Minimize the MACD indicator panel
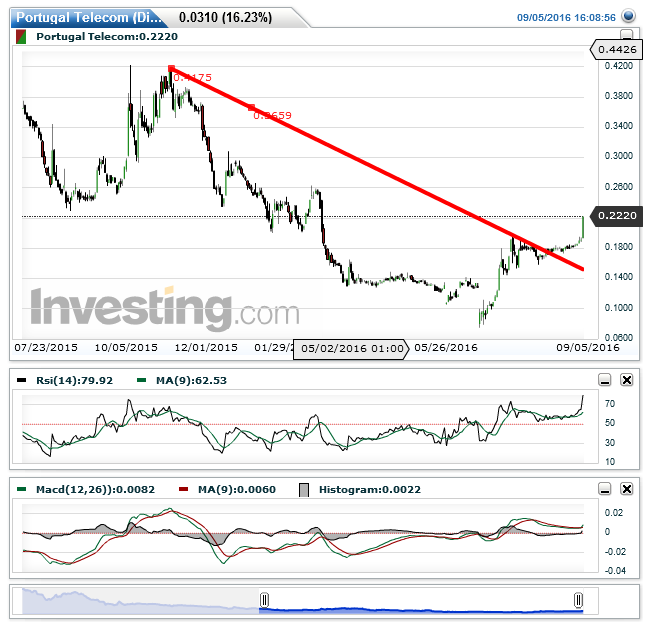The height and width of the screenshot is (627, 650). pos(605,489)
